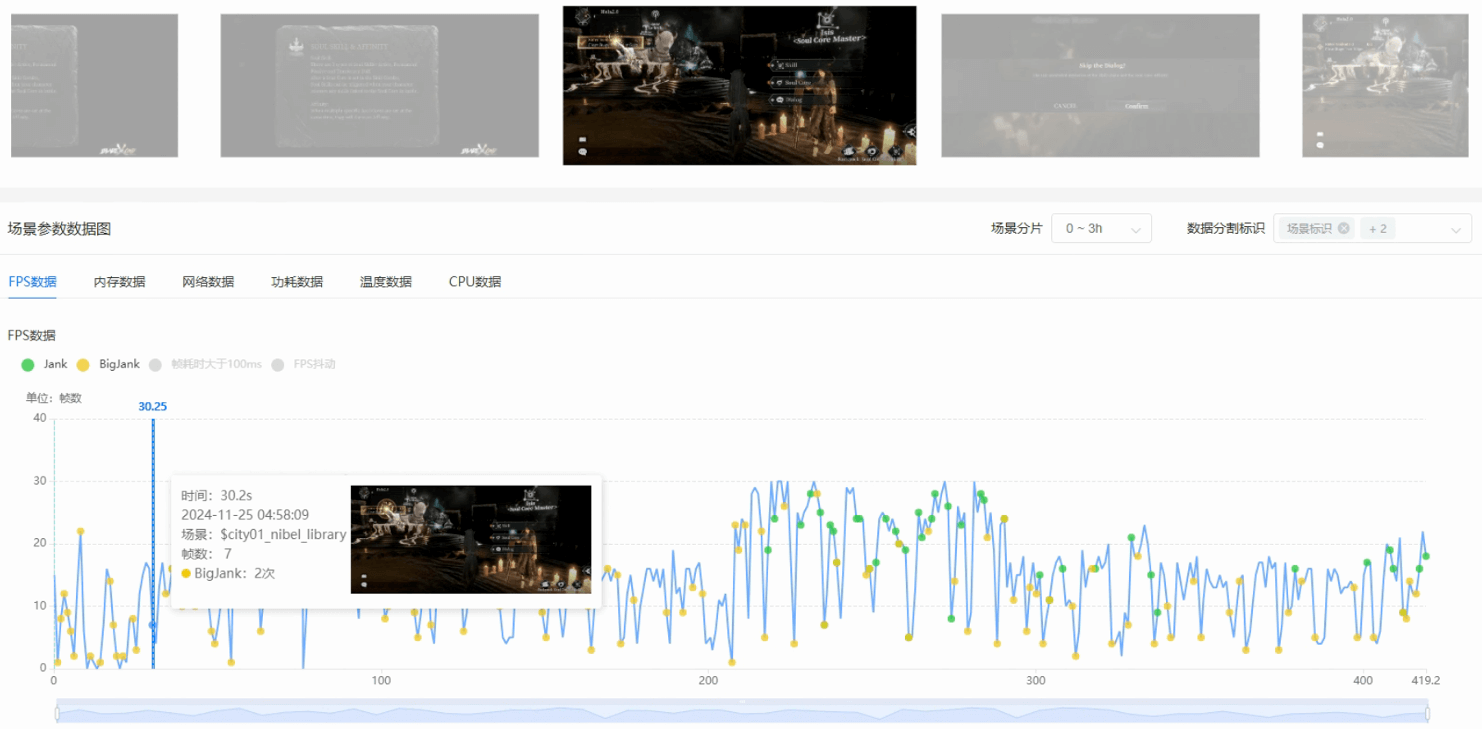Click the tooltip's game screenshot preview
This screenshot has width=1482, height=729.
(471, 539)
